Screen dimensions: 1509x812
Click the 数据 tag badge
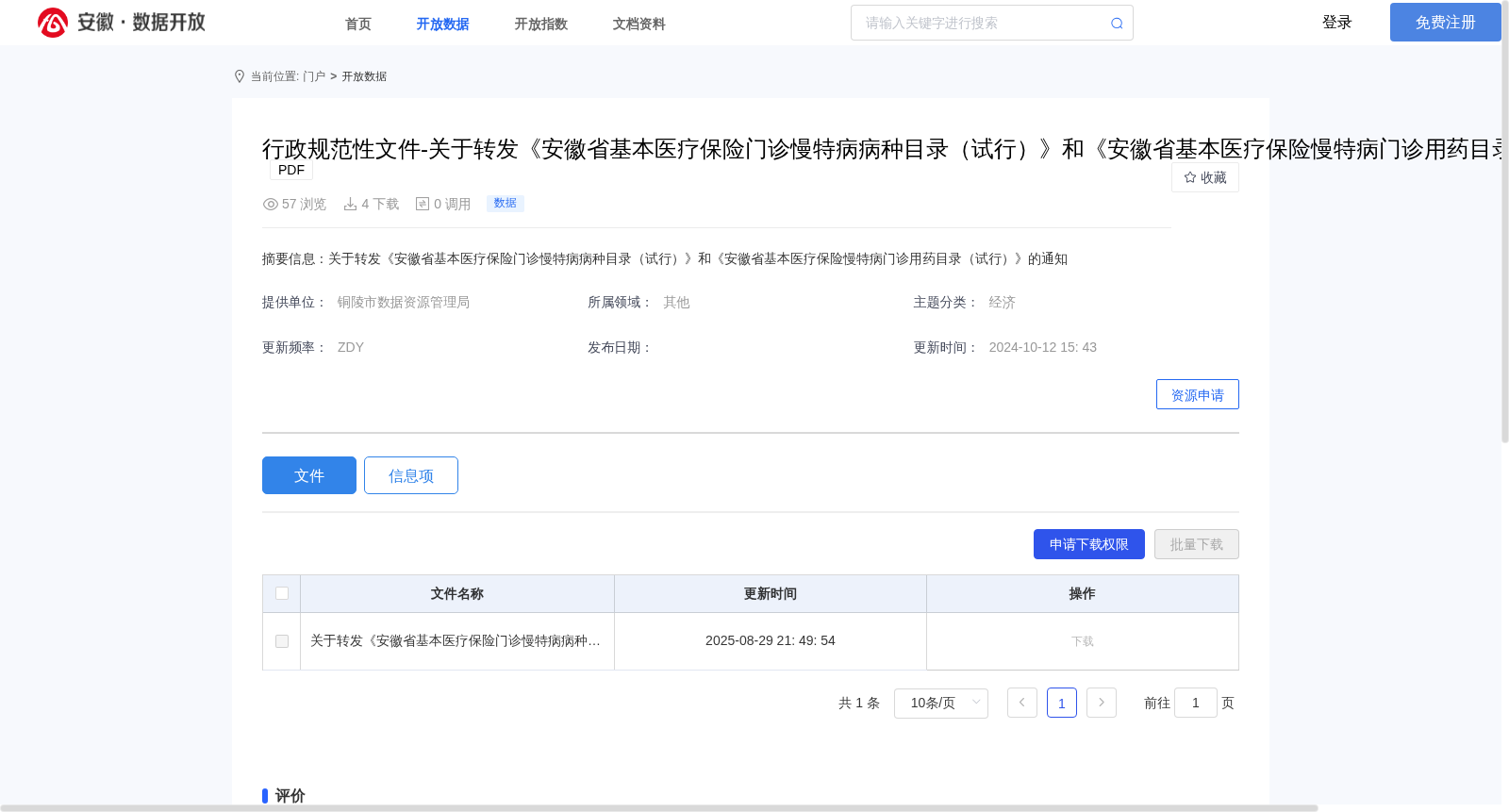tap(506, 203)
